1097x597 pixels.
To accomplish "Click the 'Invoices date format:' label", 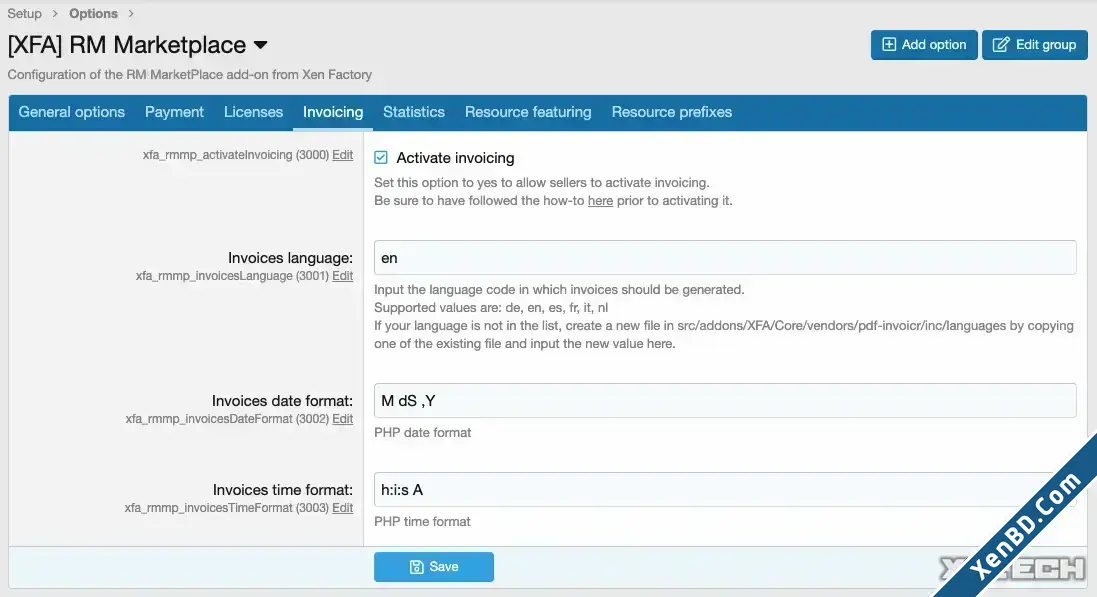I will click(x=282, y=401).
